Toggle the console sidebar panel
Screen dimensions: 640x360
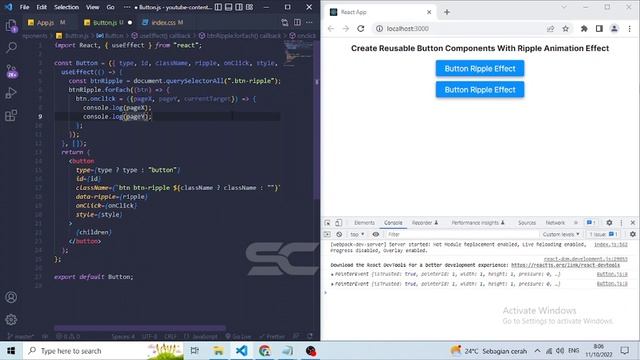[327, 234]
